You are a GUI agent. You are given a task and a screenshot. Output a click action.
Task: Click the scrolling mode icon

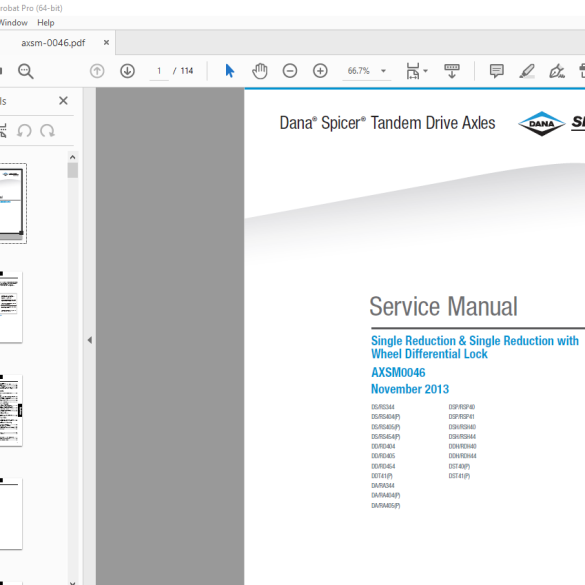click(x=452, y=71)
